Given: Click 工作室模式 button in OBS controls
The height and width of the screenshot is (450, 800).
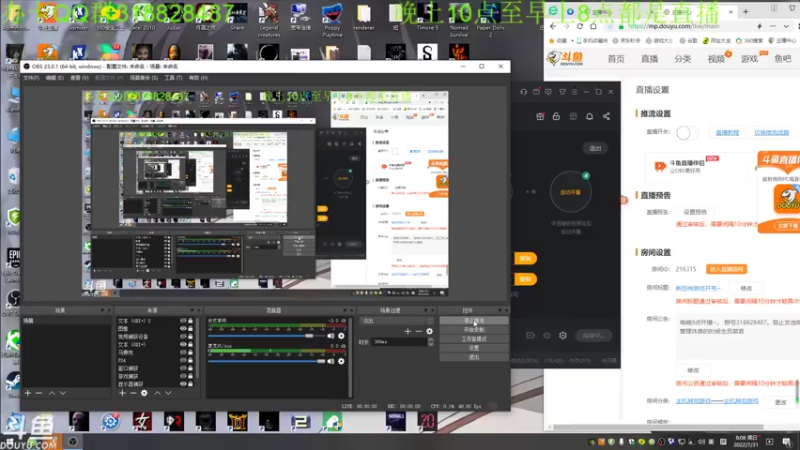Looking at the screenshot, I should point(474,339).
